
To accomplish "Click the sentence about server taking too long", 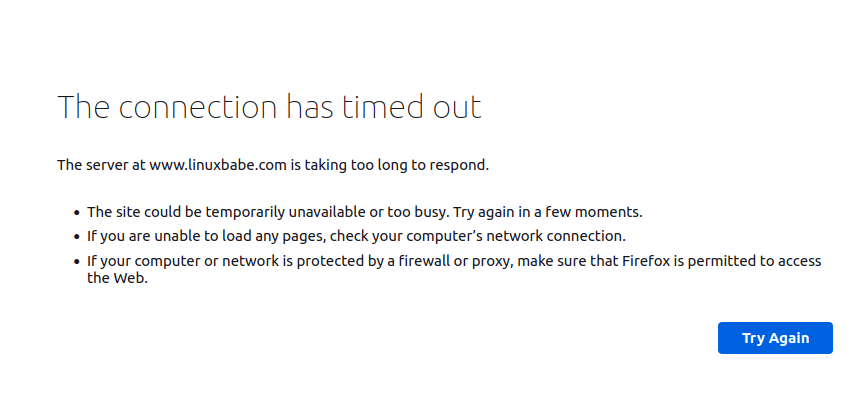I will (273, 165).
